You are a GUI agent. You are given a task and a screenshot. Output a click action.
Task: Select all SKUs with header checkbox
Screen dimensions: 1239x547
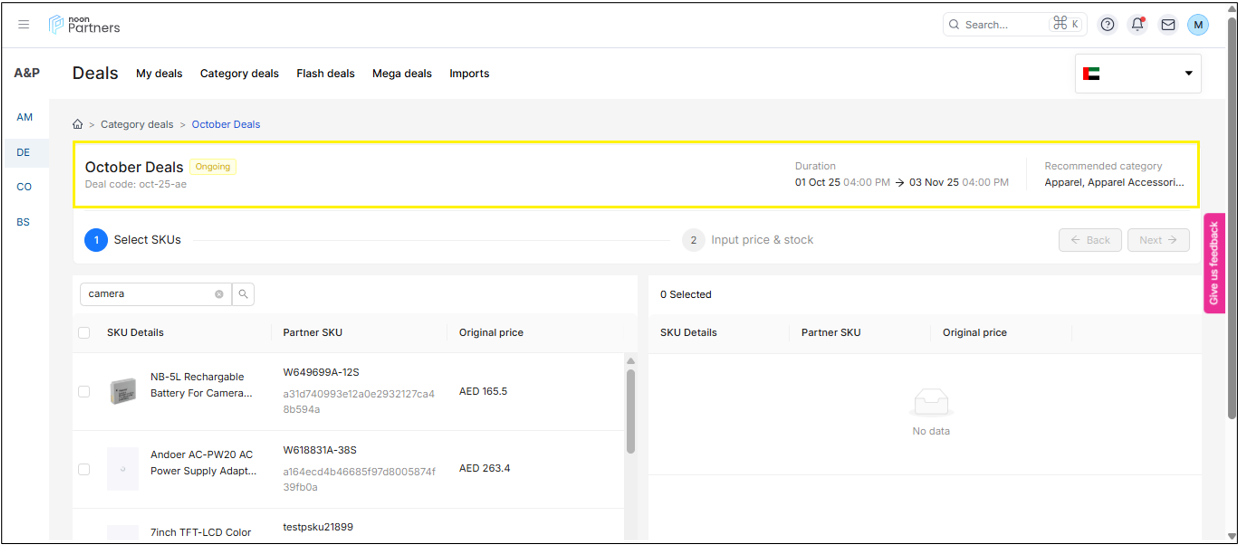pos(84,333)
